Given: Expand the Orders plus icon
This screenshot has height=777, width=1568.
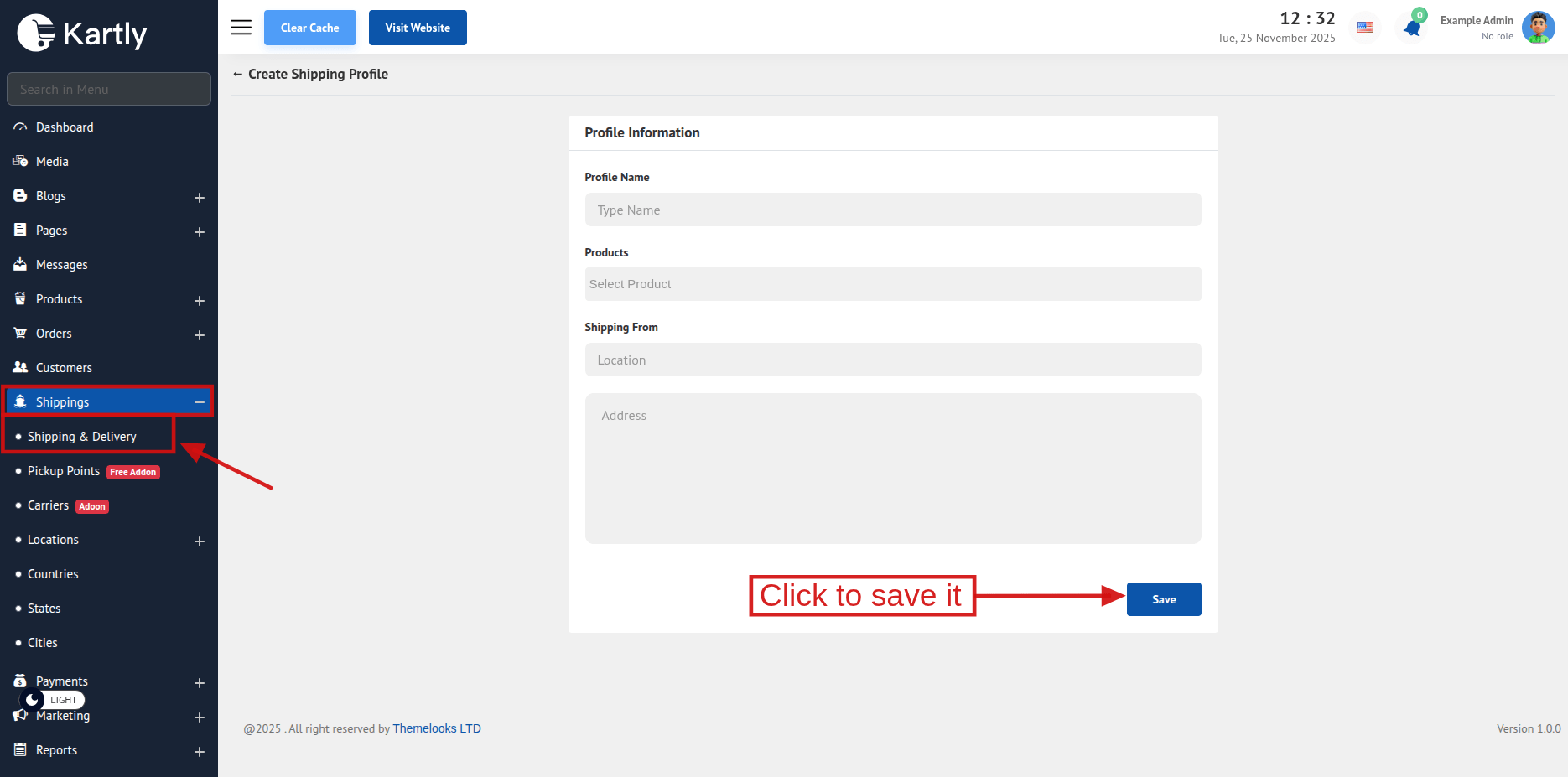Looking at the screenshot, I should pyautogui.click(x=200, y=334).
